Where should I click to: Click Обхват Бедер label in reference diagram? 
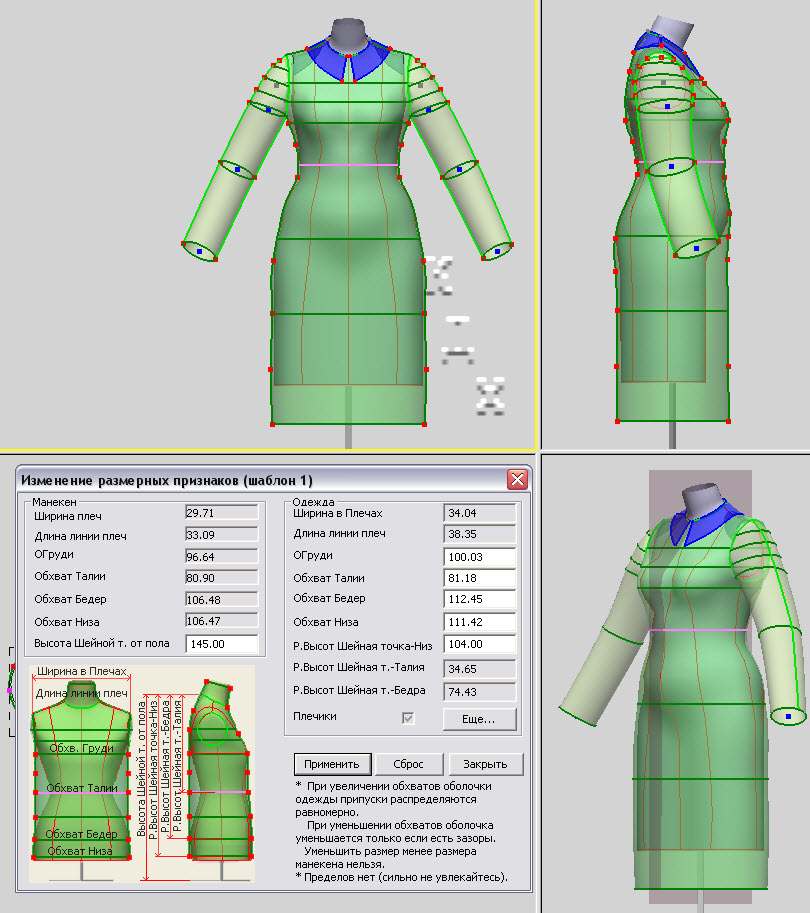(x=81, y=834)
